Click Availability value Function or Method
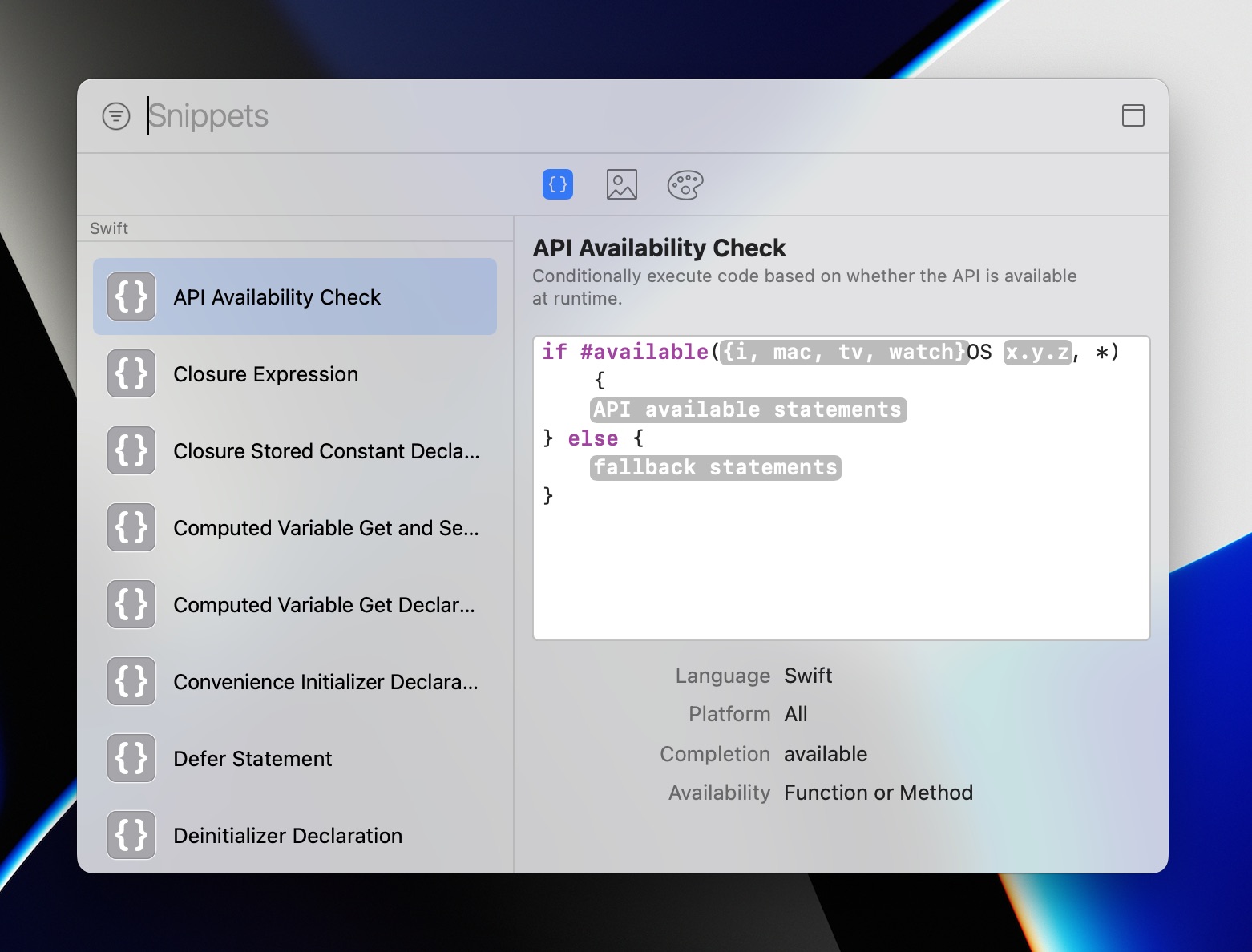Image resolution: width=1252 pixels, height=952 pixels. 878,793
